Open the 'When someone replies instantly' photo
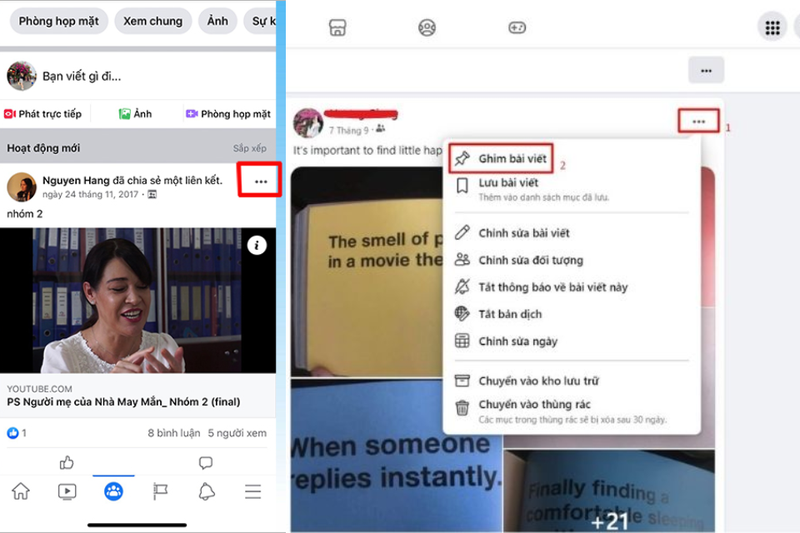Image resolution: width=800 pixels, height=533 pixels. pos(396,456)
